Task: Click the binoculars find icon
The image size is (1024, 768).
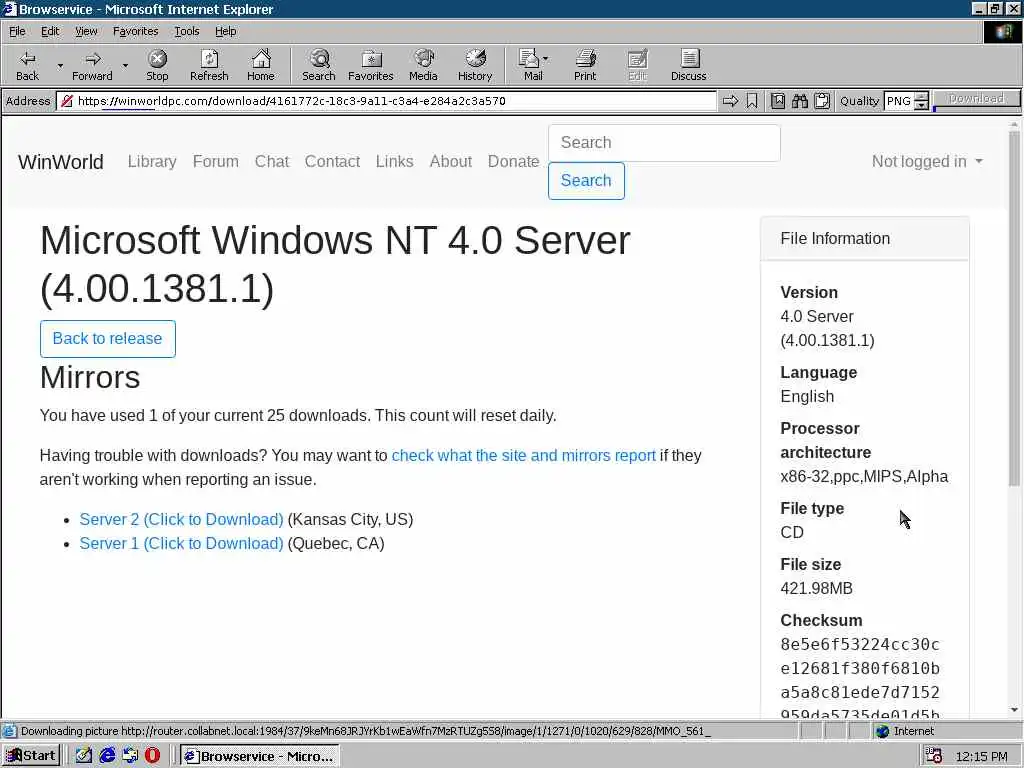Action: (x=800, y=101)
